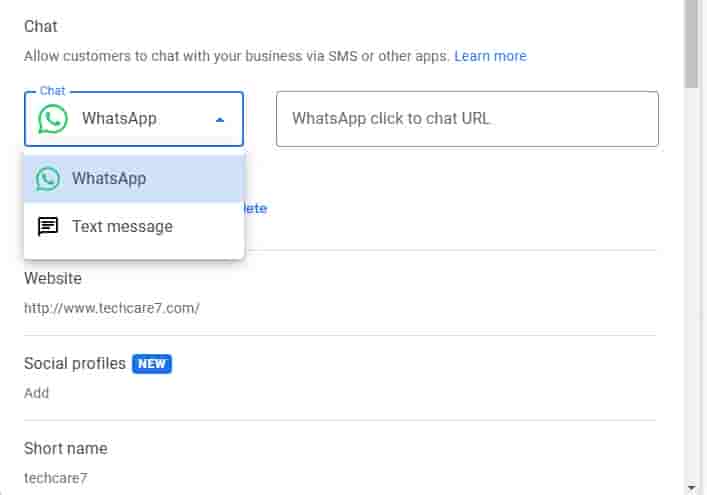Click the partially hidden Delete link
The image size is (707, 495).
coord(255,208)
